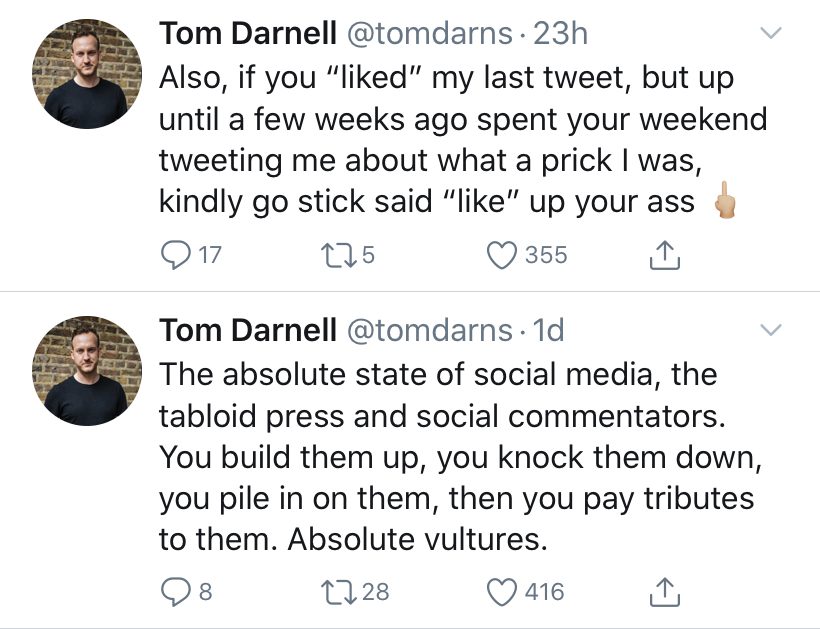This screenshot has width=820, height=629.
Task: Reply to the tweet about "liked" my last tweet
Action: tap(176, 255)
